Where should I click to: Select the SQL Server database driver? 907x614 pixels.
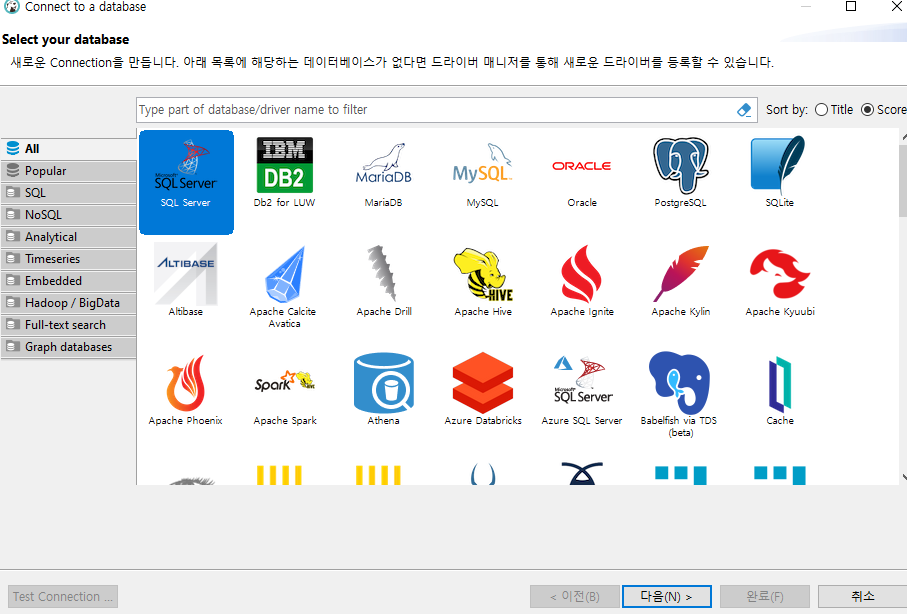point(186,182)
